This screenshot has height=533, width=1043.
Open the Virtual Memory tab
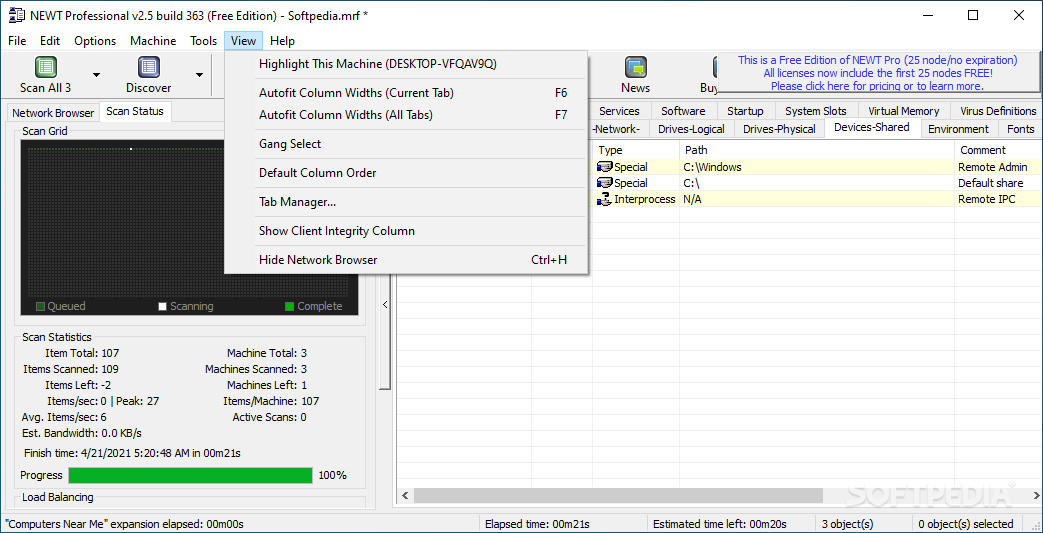click(904, 111)
